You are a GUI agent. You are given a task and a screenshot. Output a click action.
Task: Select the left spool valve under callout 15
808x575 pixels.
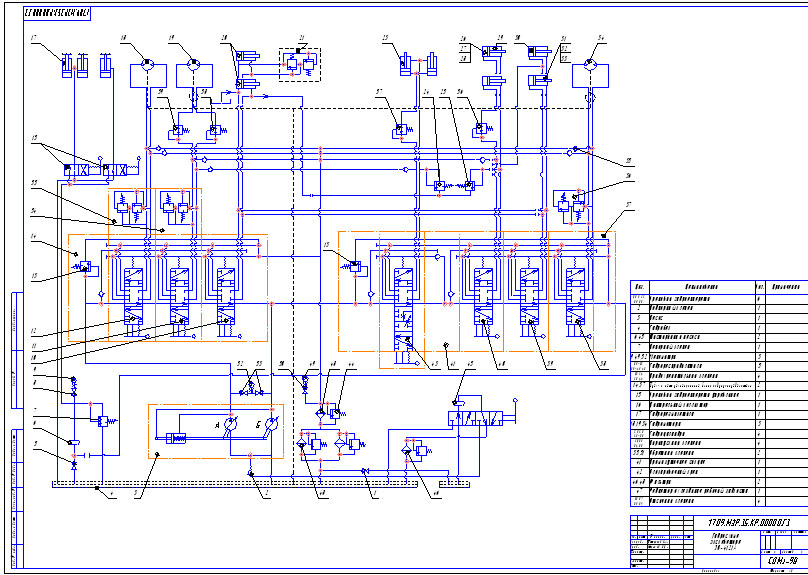click(70, 170)
